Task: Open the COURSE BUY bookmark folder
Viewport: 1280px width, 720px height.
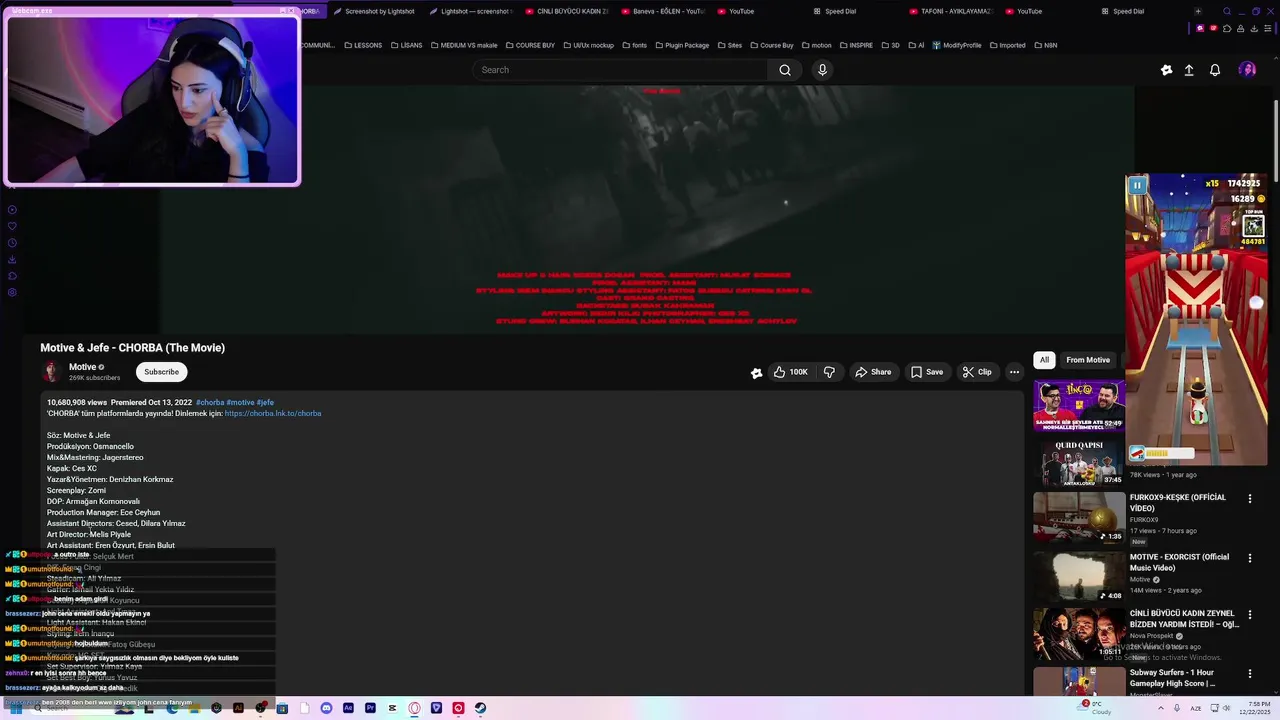Action: point(530,45)
